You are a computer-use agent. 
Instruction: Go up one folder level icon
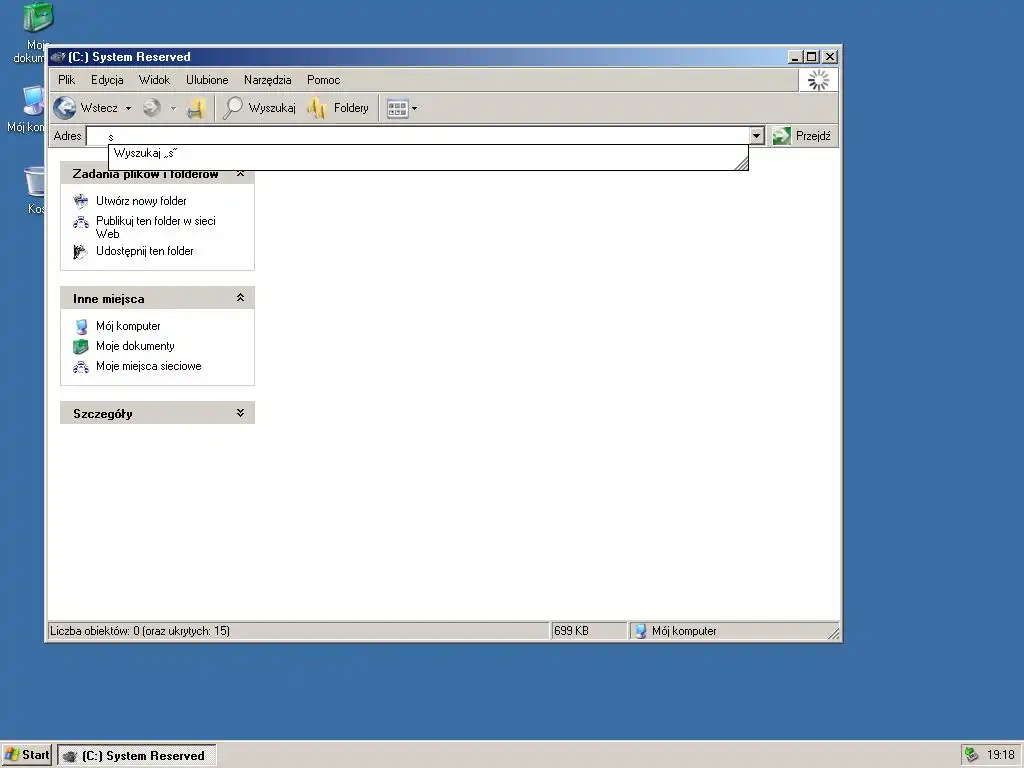click(197, 108)
